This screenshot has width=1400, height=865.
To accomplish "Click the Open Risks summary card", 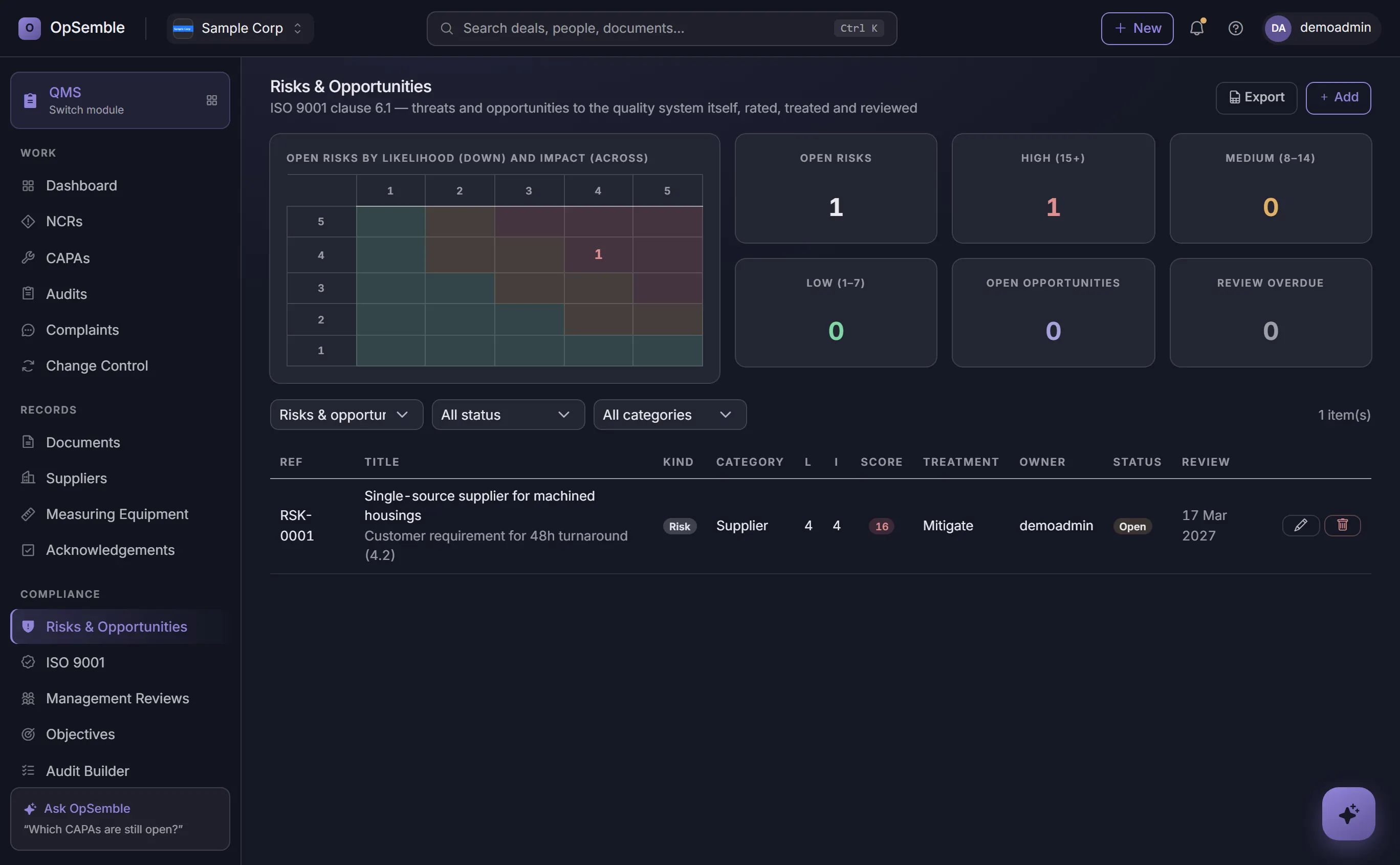I will click(836, 188).
